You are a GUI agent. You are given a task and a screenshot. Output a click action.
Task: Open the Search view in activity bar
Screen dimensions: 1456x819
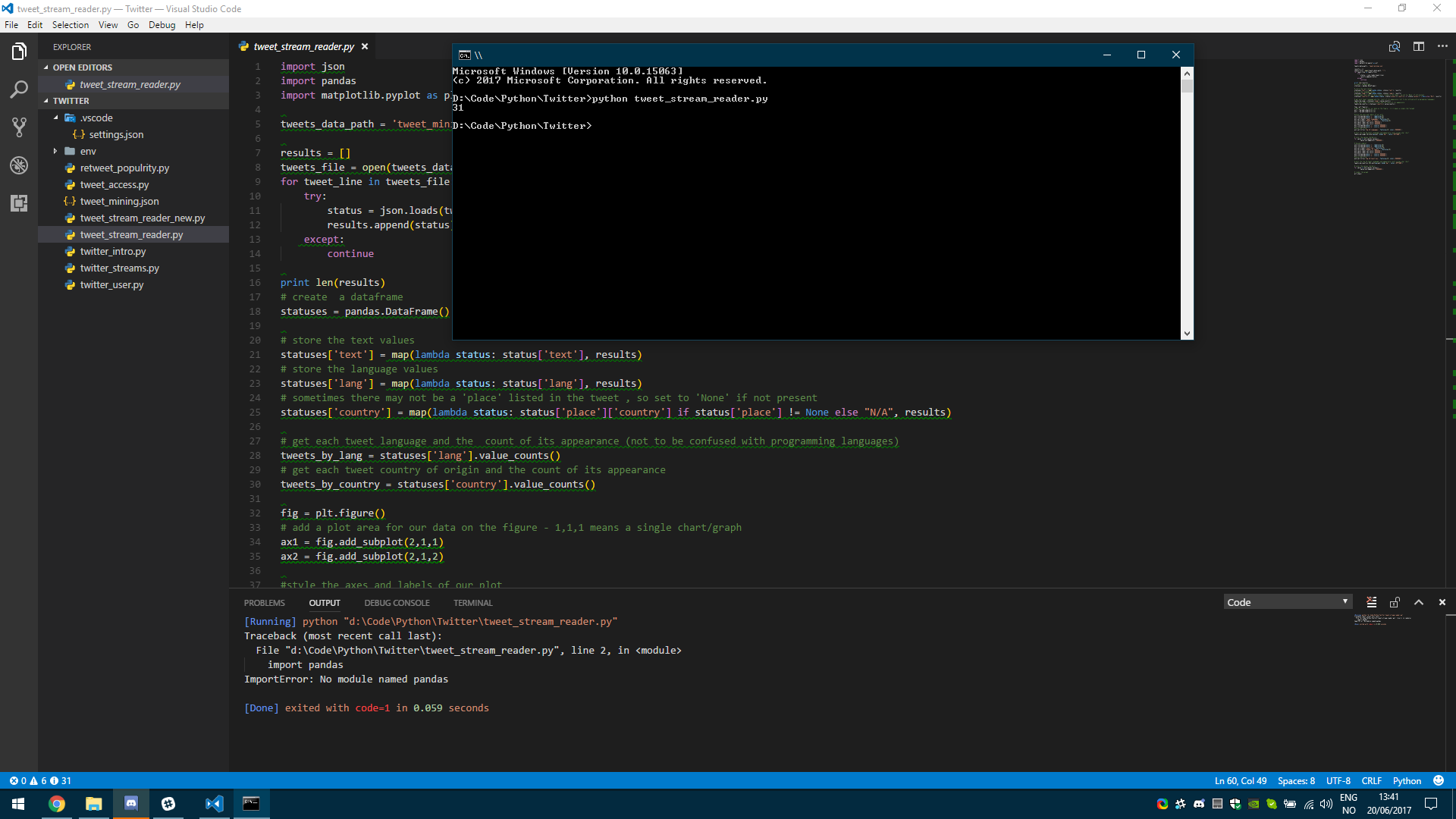click(19, 89)
